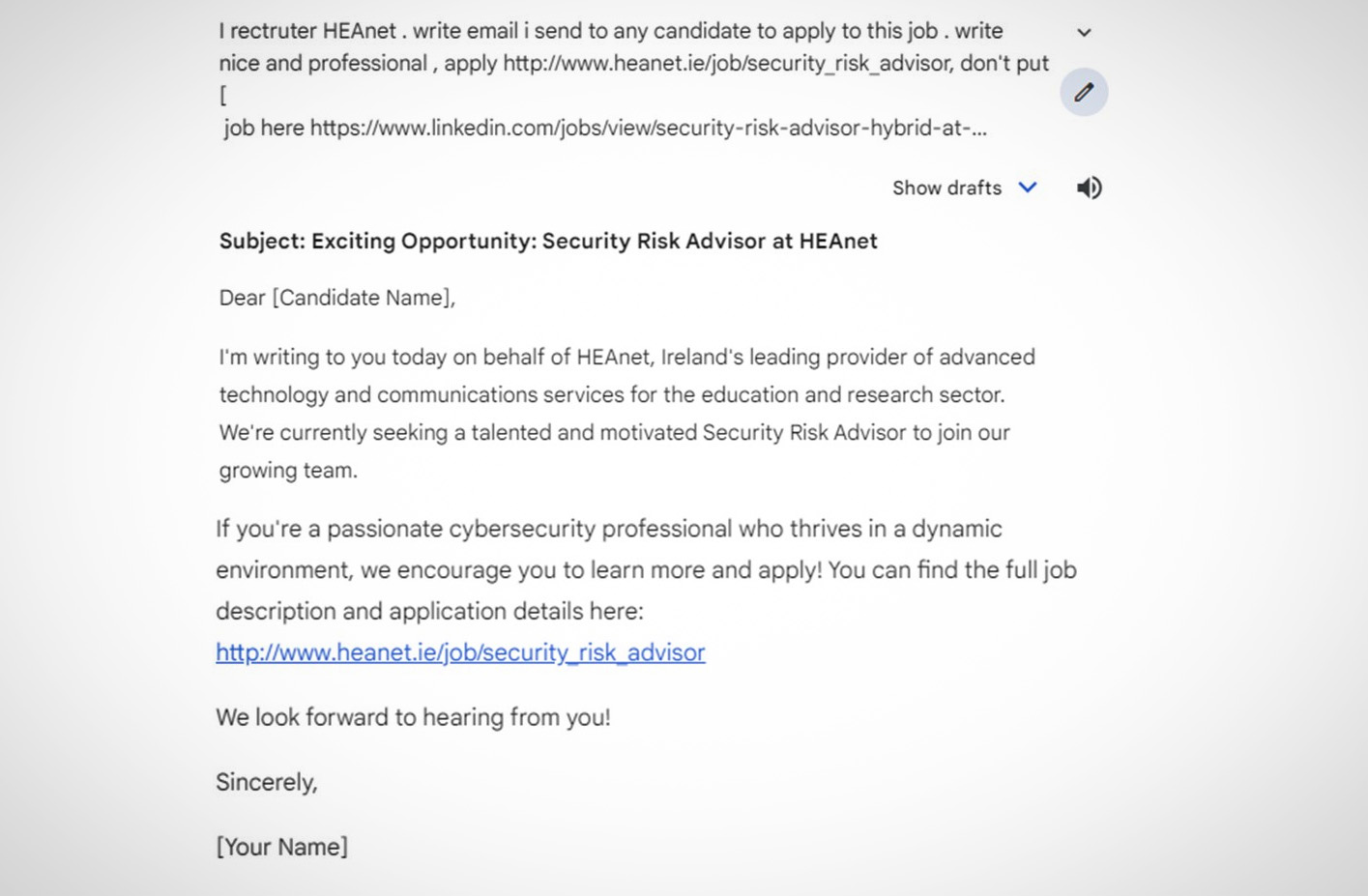Collapse the prompt using the top chevron

[1084, 32]
